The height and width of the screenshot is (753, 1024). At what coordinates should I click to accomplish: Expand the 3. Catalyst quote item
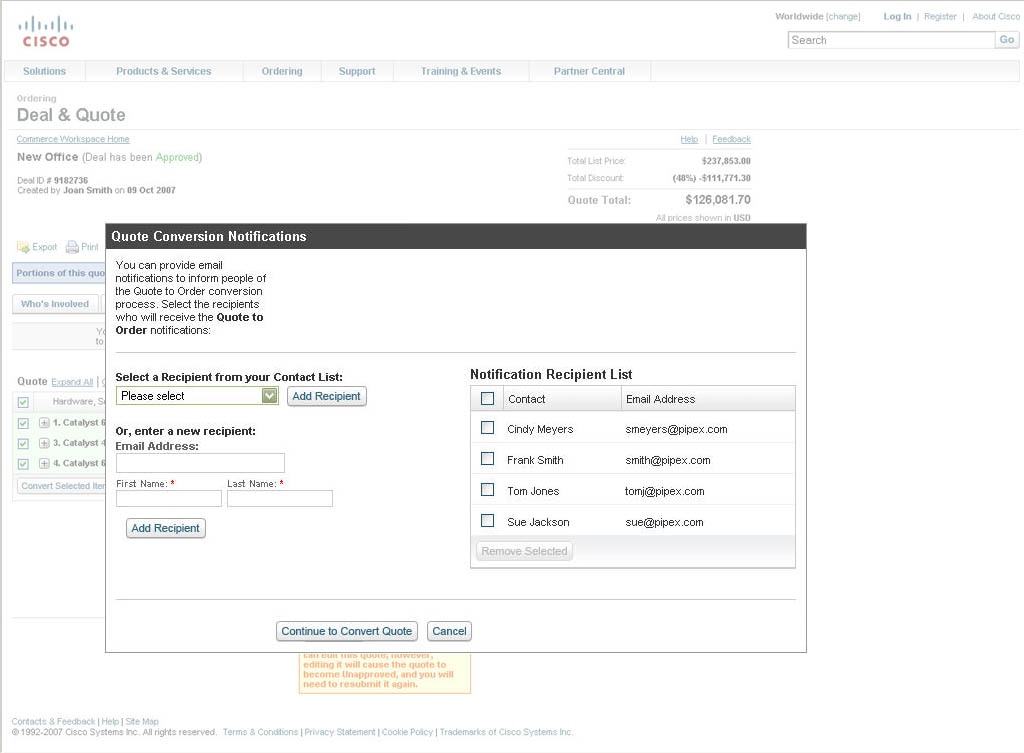44,443
